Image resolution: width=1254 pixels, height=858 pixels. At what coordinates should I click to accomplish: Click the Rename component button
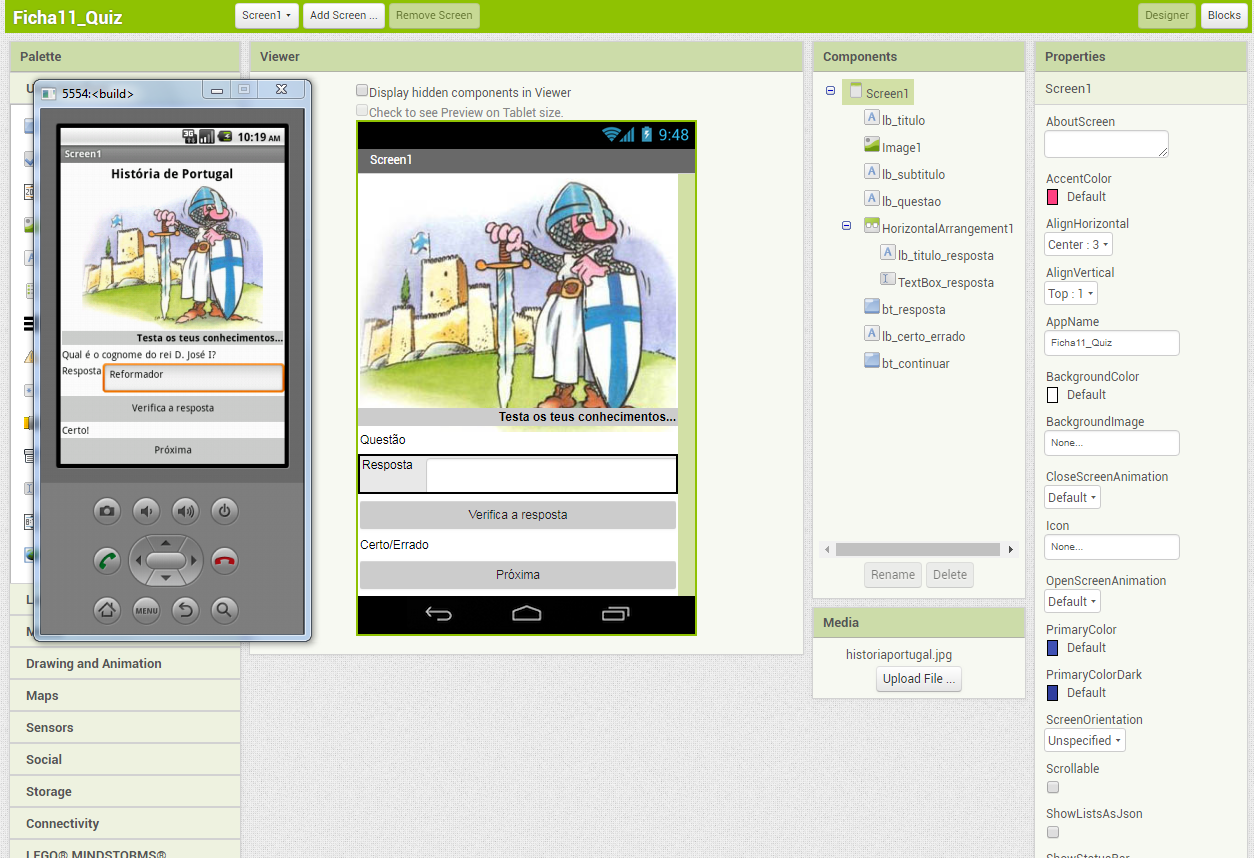point(893,574)
